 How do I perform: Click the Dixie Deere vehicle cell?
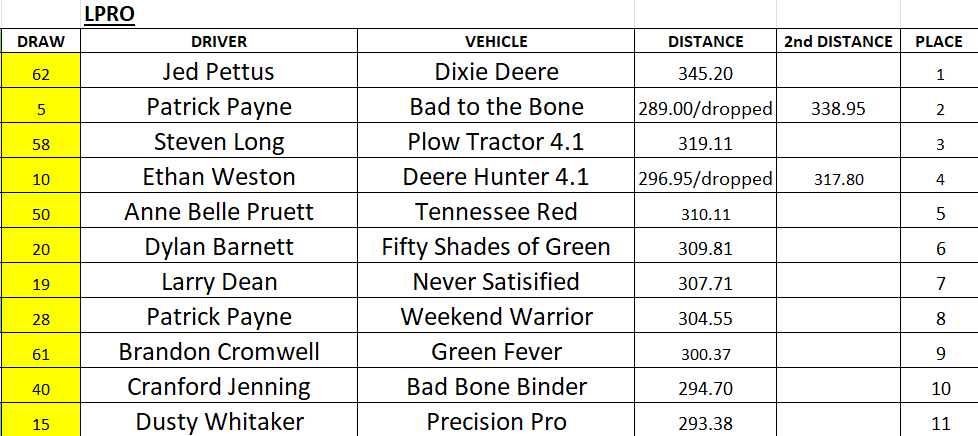pos(496,73)
